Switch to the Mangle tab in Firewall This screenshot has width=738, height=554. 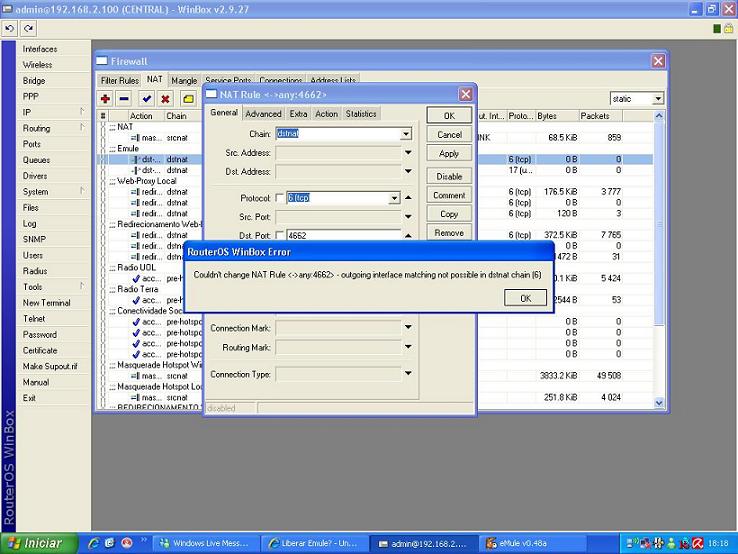click(184, 80)
